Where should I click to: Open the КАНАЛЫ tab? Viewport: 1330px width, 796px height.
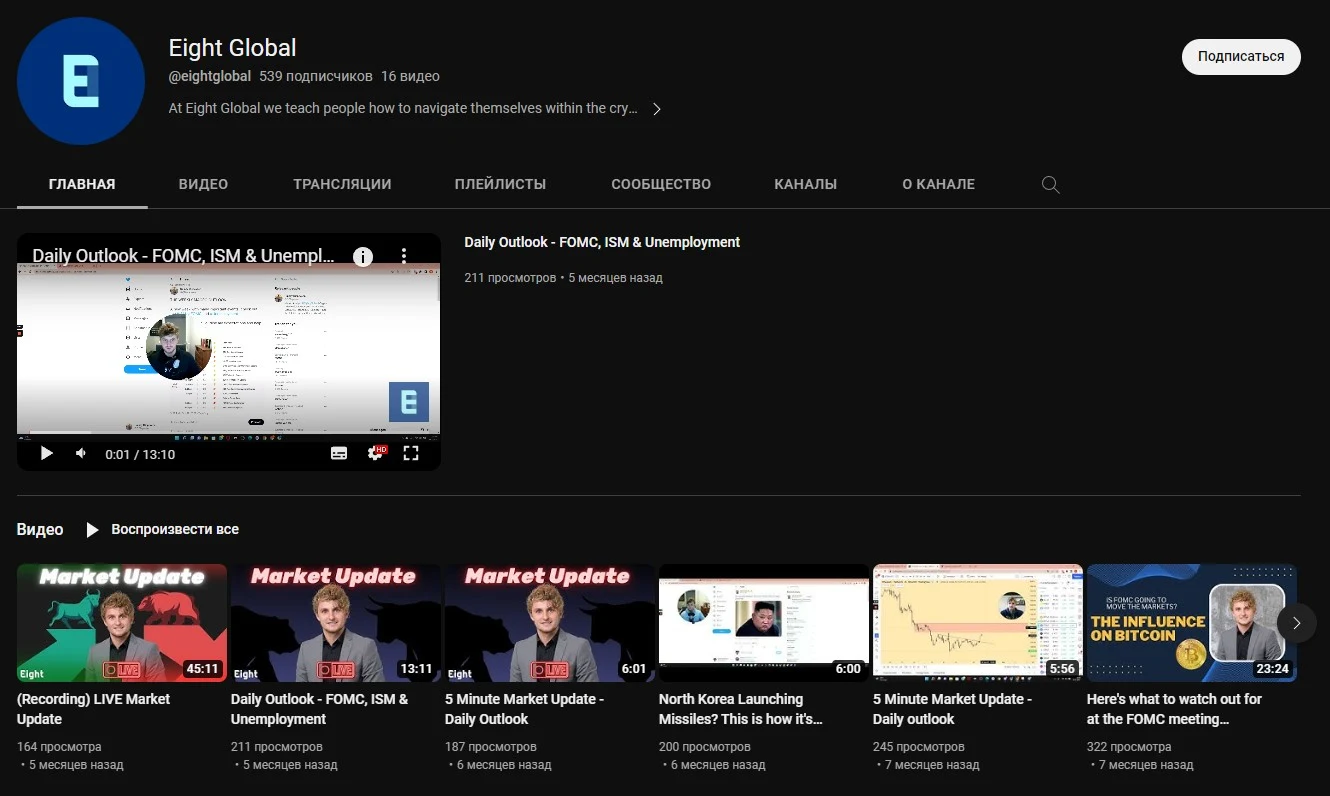point(805,184)
